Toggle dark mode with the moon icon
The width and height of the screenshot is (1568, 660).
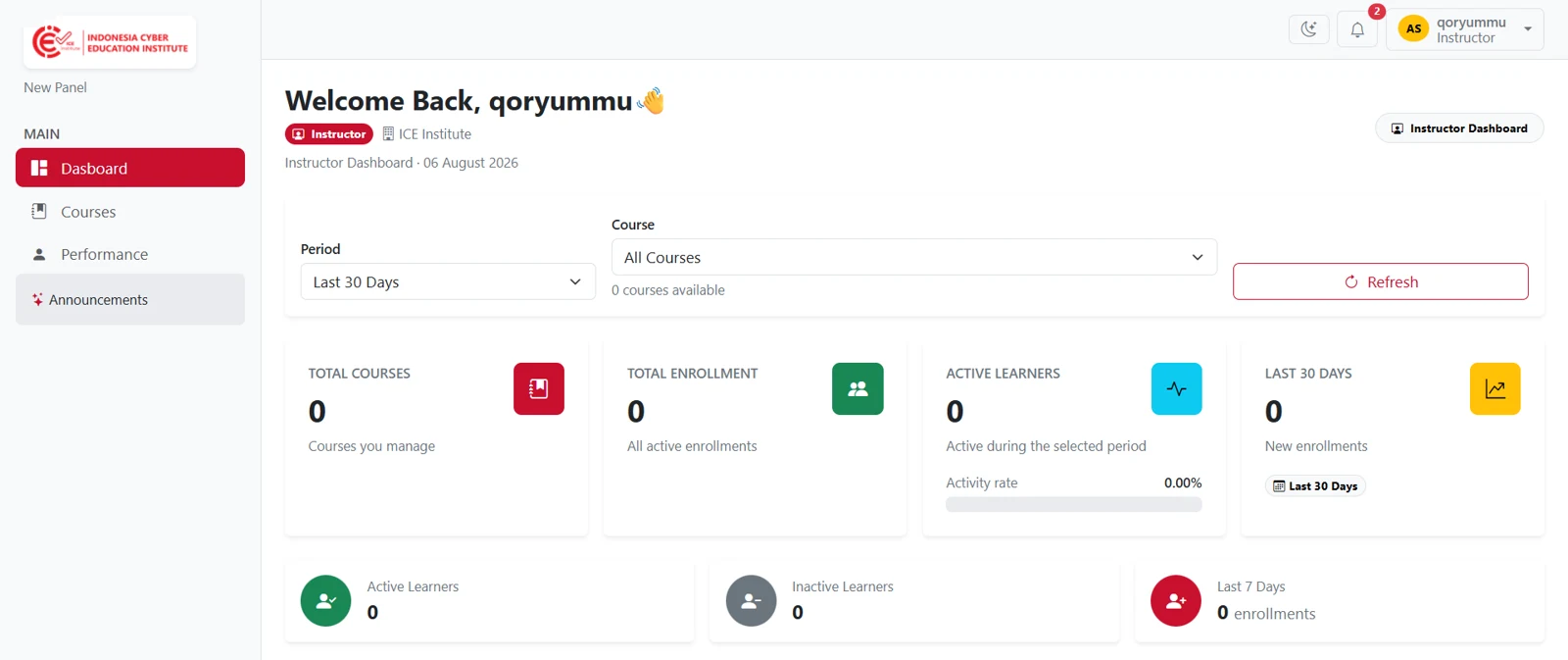(x=1308, y=29)
